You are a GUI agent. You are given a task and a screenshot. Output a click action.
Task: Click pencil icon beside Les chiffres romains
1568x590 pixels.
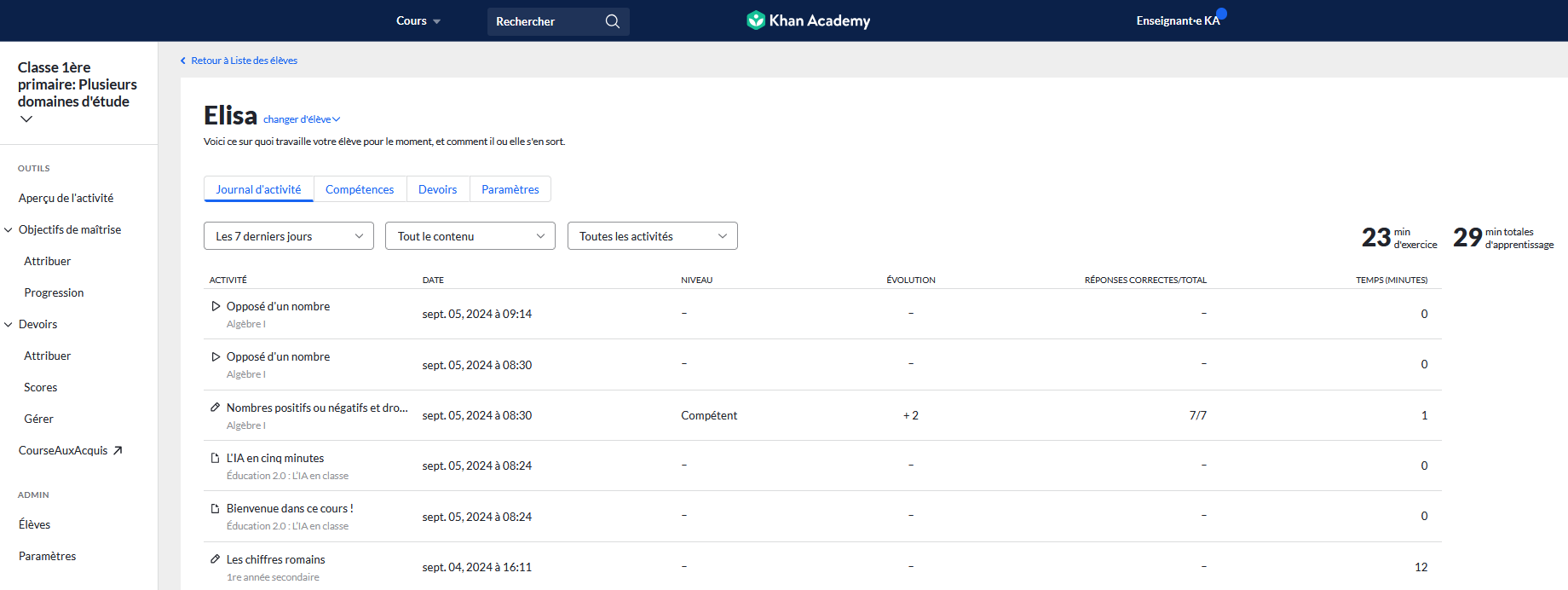(216, 559)
